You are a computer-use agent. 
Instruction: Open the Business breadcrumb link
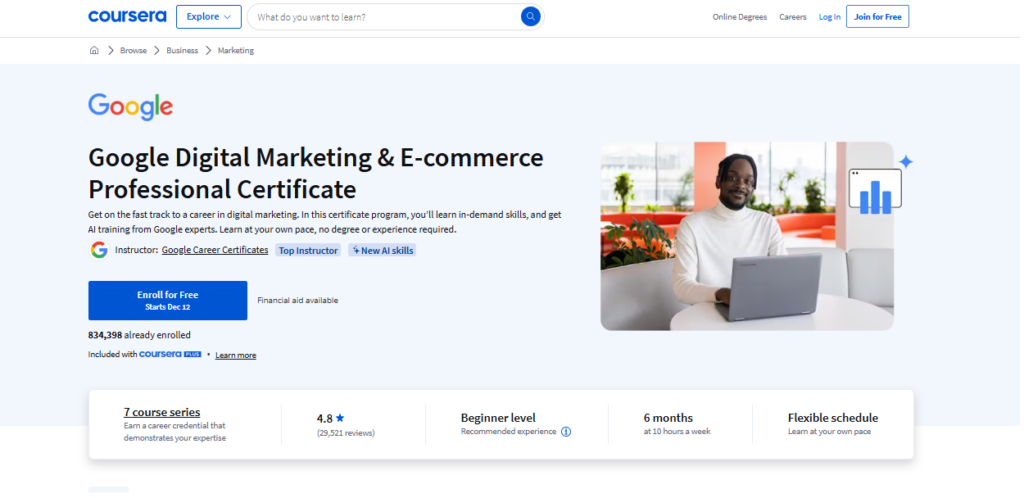coord(182,50)
